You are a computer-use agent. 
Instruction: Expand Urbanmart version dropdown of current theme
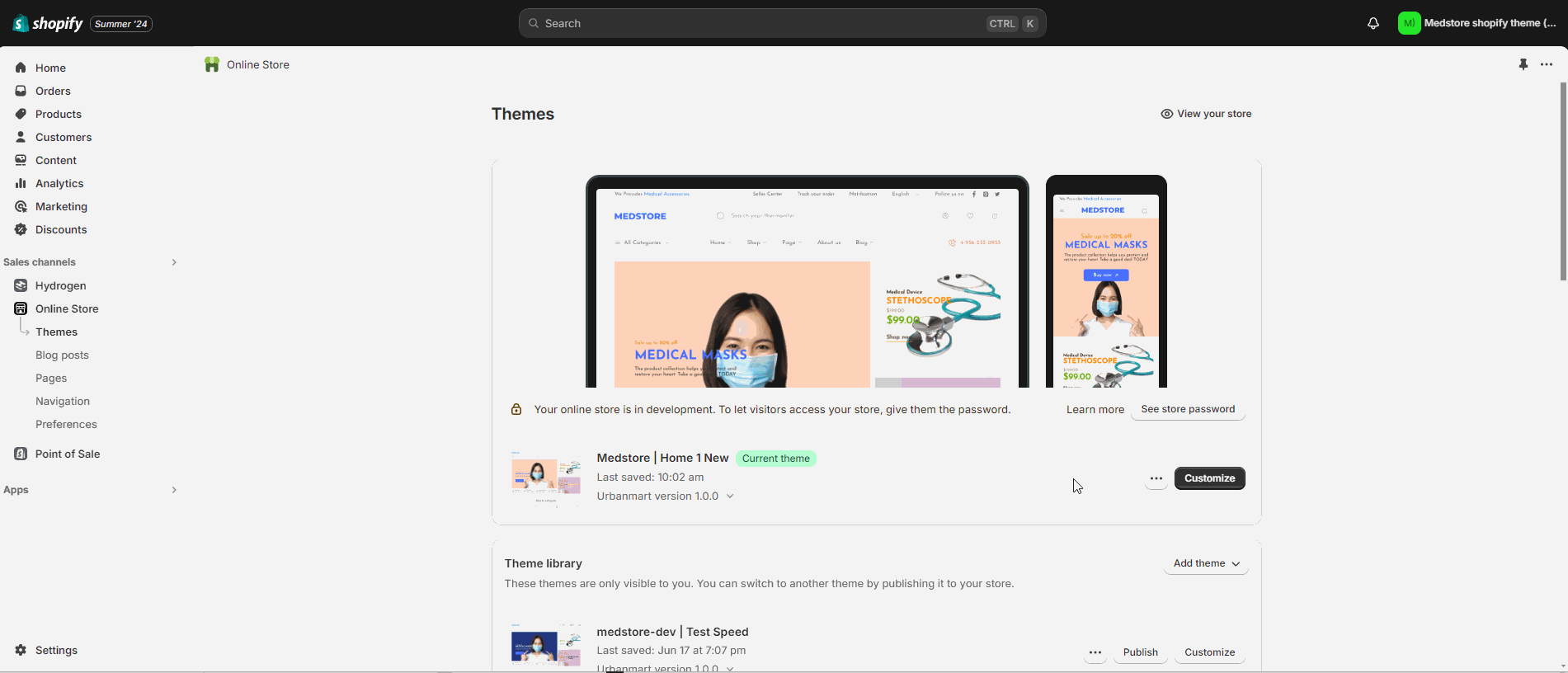click(x=730, y=496)
